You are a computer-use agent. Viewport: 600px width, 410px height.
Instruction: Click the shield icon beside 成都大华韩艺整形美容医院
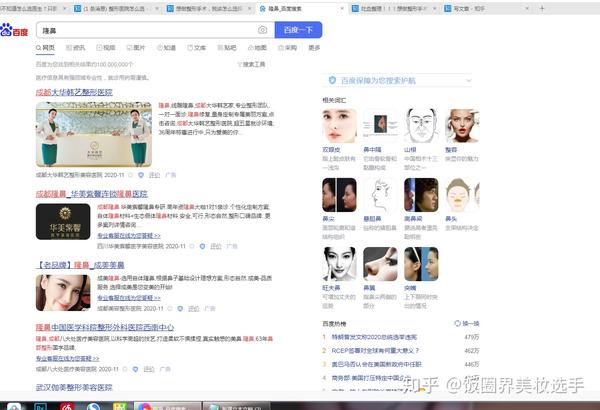pos(141,175)
